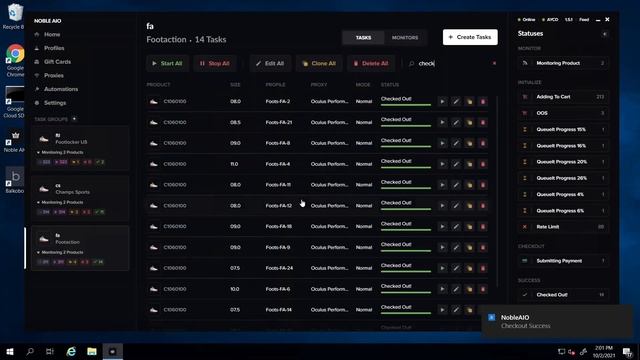640x360 pixels.
Task: Expand Monitoring 2 Products under Champs Sports
Action: [60, 202]
